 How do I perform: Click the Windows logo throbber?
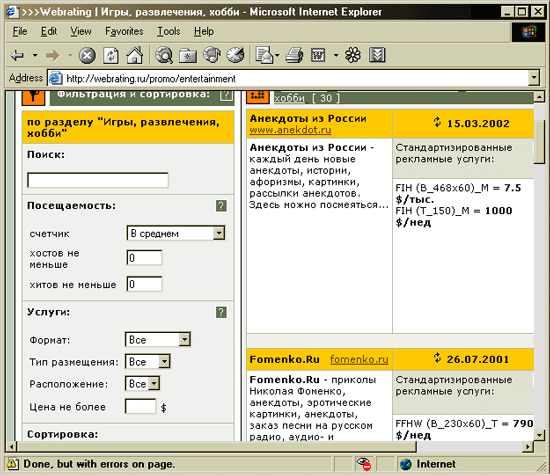pyautogui.click(x=529, y=32)
